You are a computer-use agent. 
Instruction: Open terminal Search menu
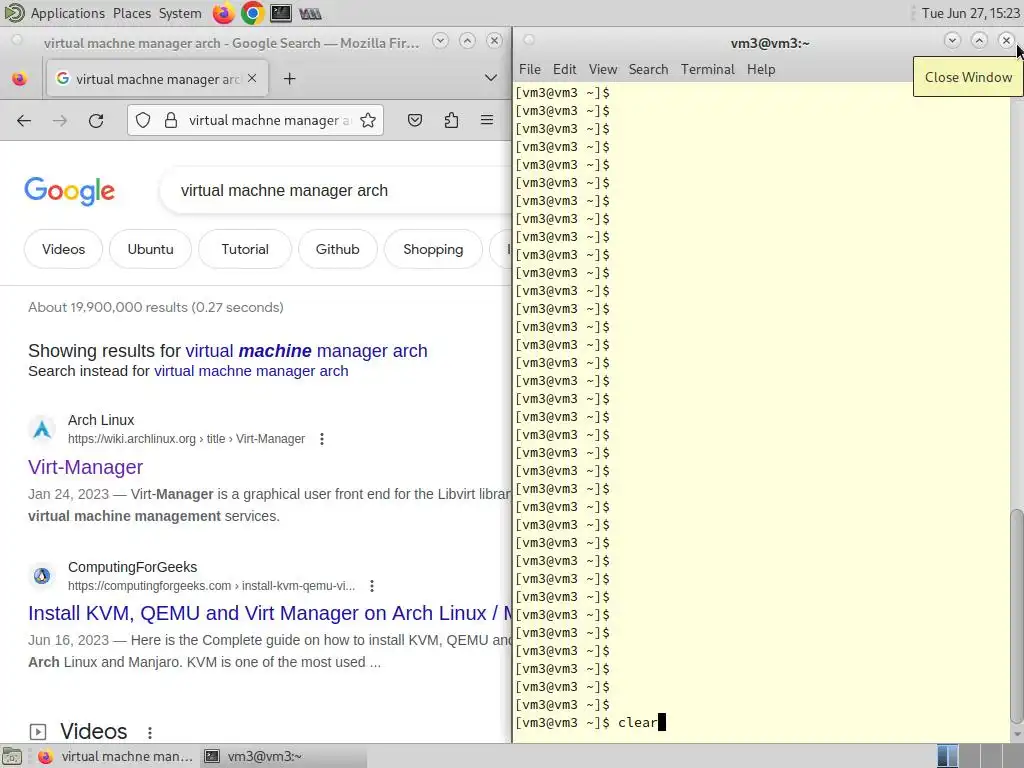click(x=648, y=69)
